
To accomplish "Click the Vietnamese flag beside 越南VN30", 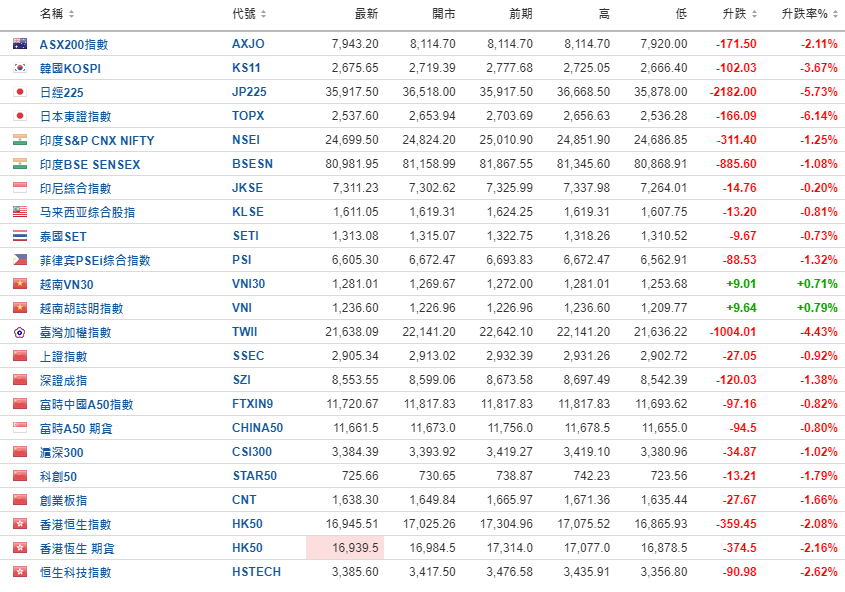I will tap(19, 284).
